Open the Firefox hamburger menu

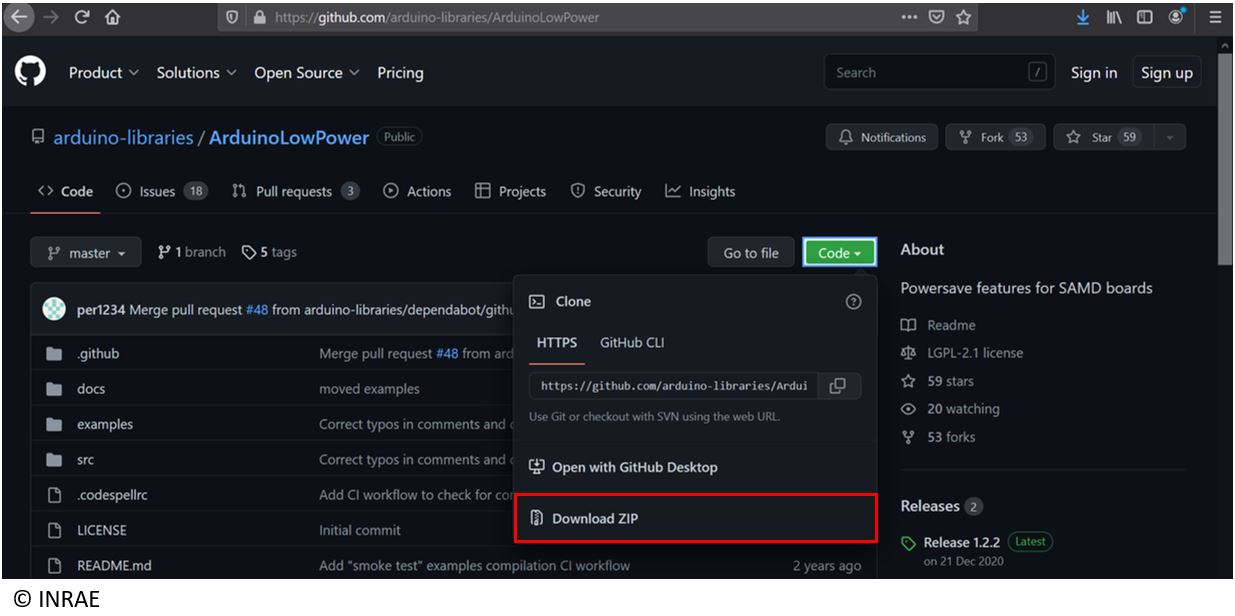coord(1215,16)
